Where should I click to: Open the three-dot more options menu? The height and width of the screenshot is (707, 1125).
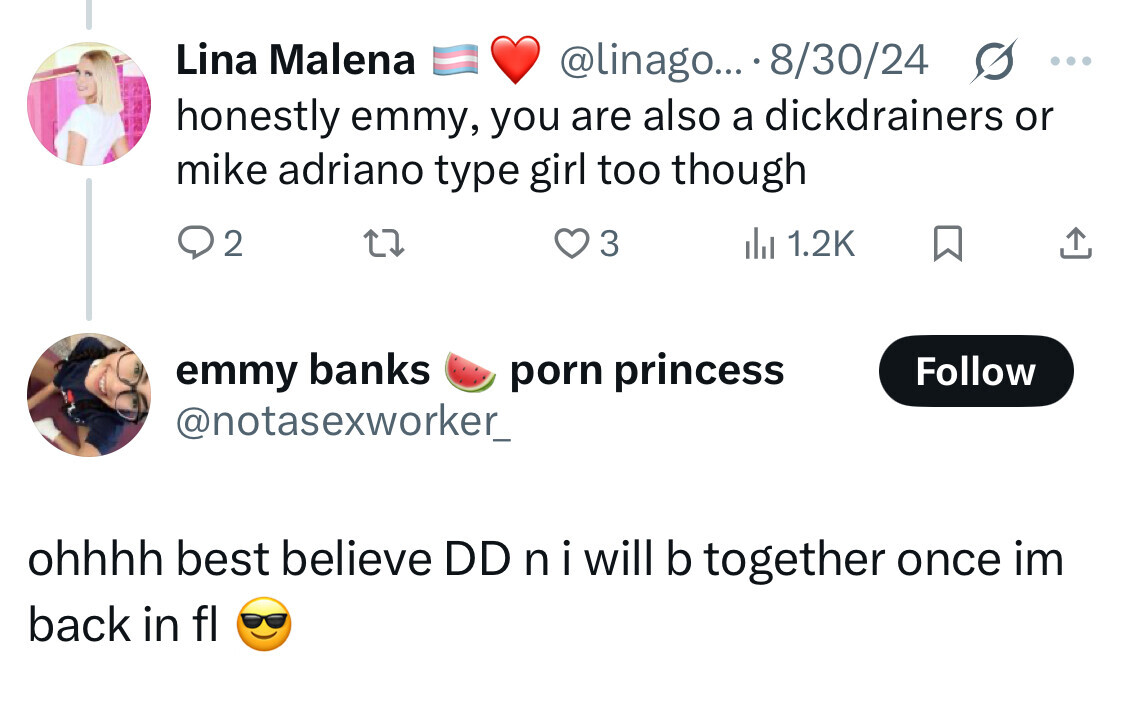1072,61
